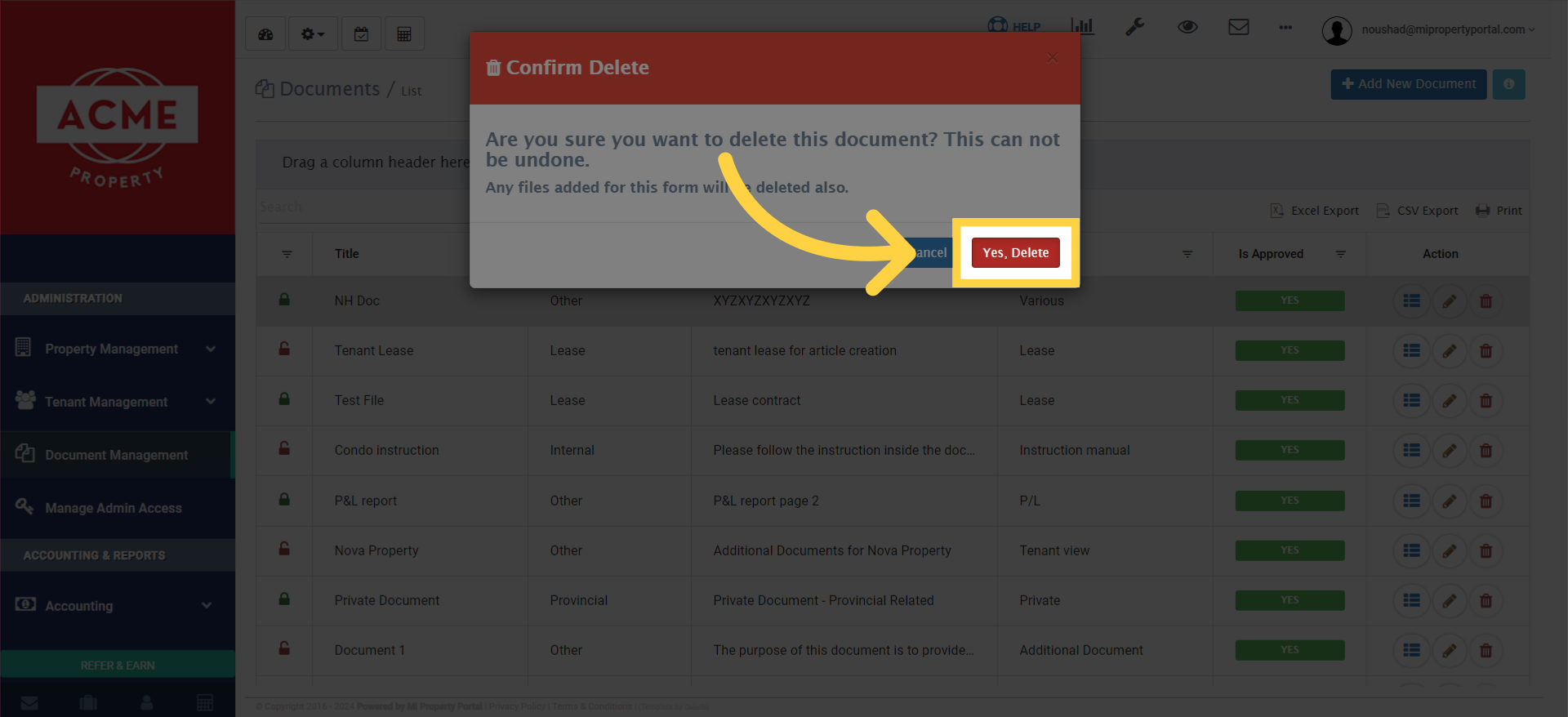The height and width of the screenshot is (717, 1568).
Task: Expand Accounting menu in sidebar
Action: click(118, 606)
